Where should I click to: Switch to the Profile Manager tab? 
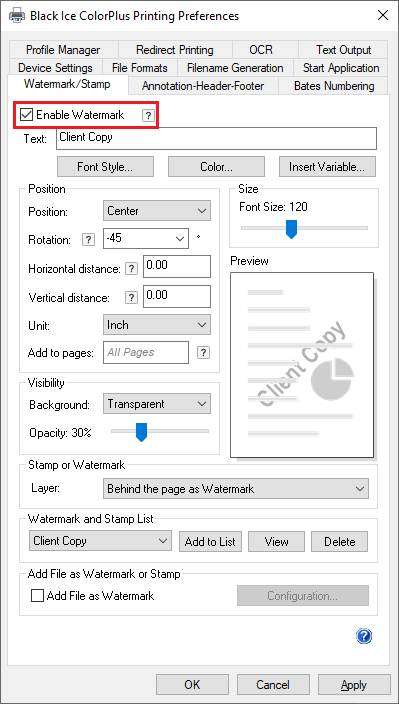(63, 50)
